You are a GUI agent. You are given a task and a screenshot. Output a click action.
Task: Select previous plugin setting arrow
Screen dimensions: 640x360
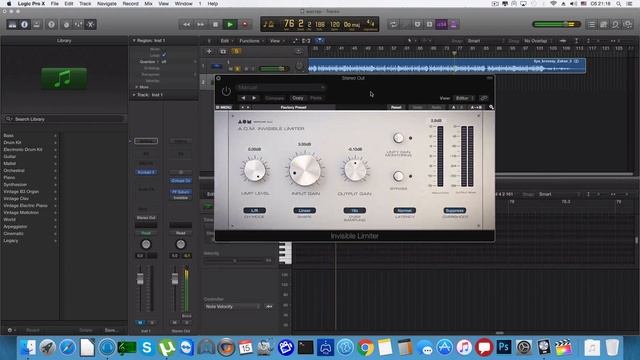(x=243, y=98)
